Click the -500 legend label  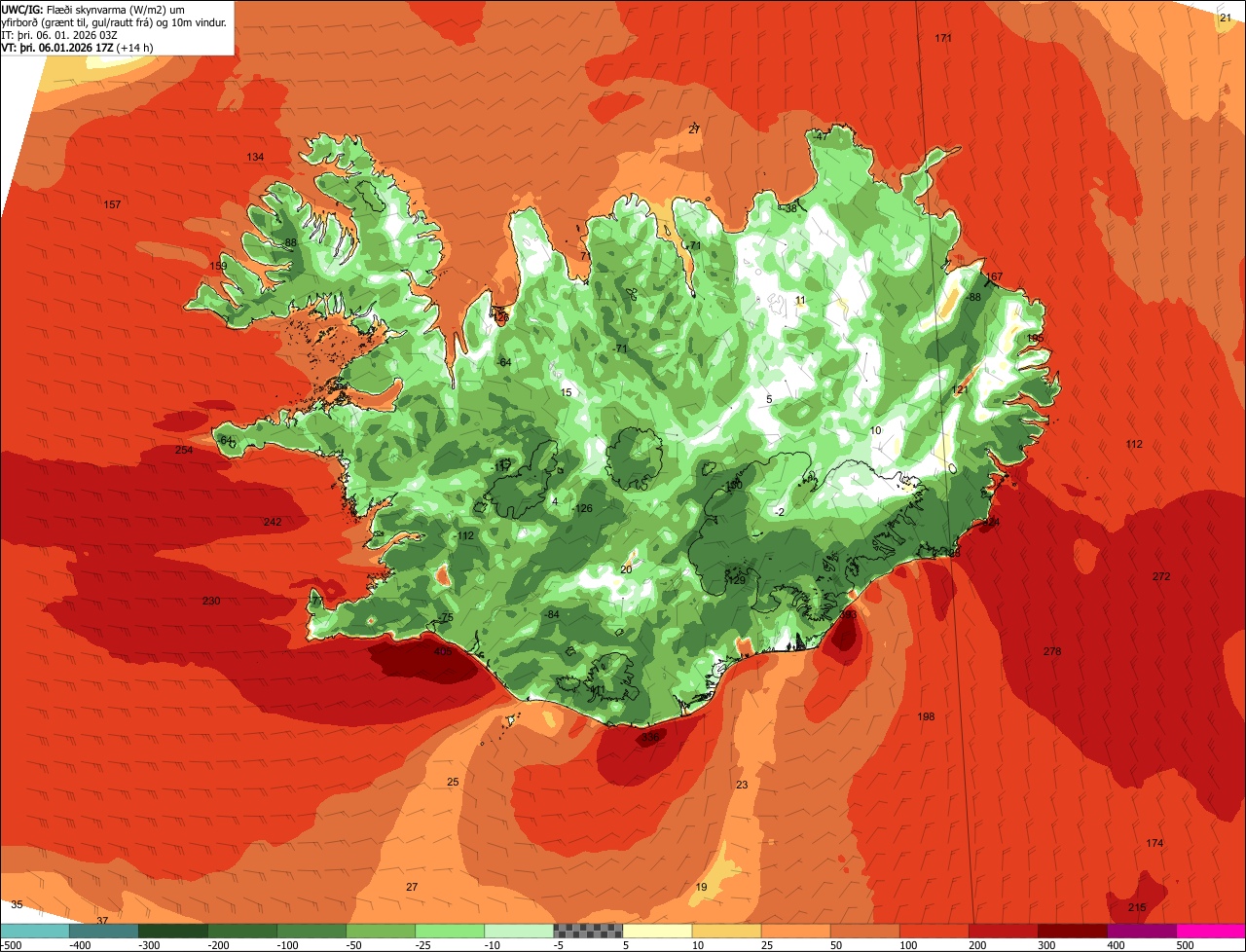pos(12,945)
